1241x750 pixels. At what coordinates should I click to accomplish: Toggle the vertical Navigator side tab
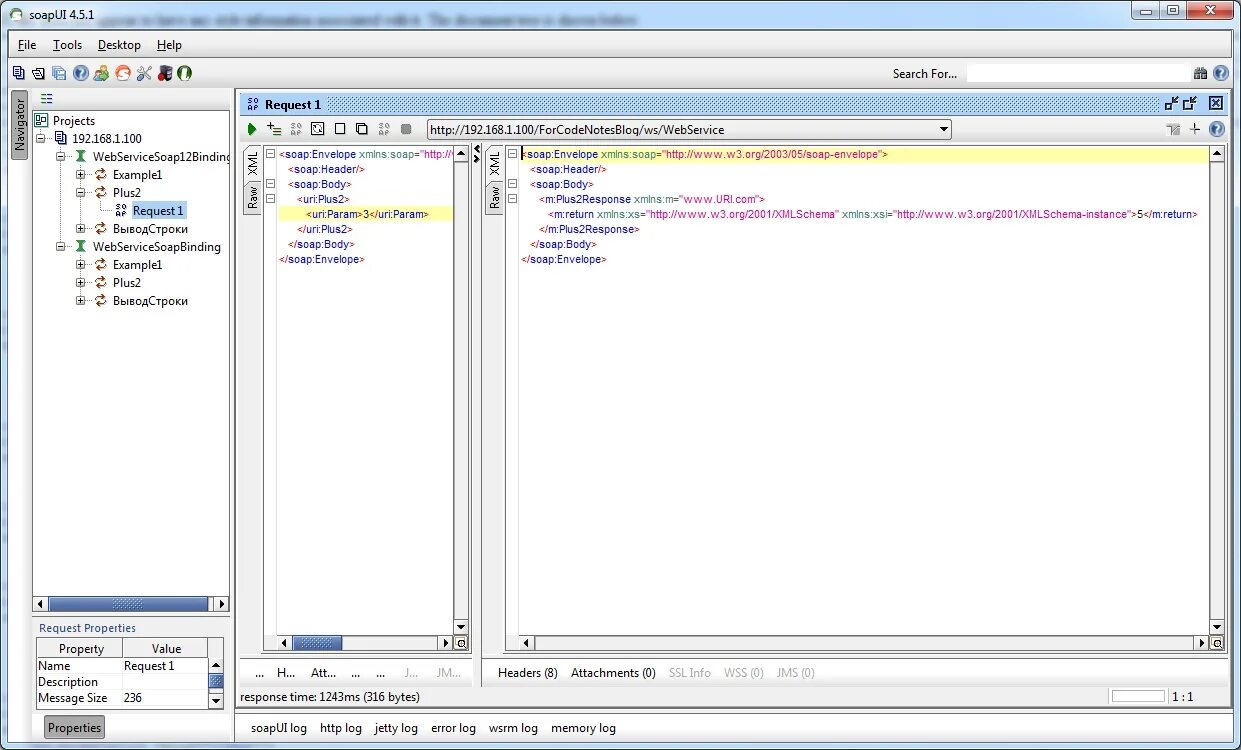click(19, 126)
